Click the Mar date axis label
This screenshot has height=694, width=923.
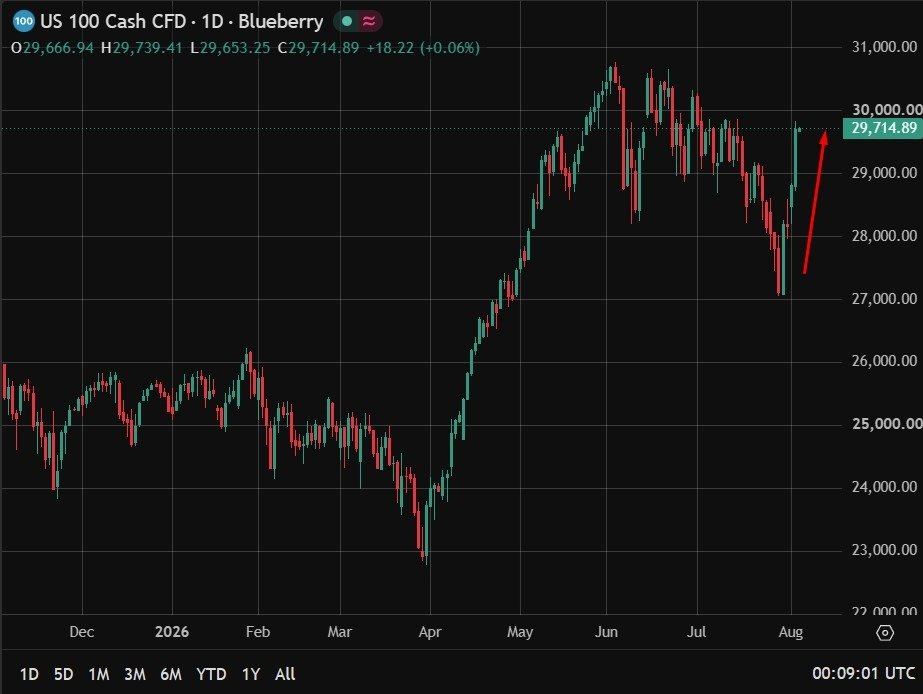[x=340, y=632]
